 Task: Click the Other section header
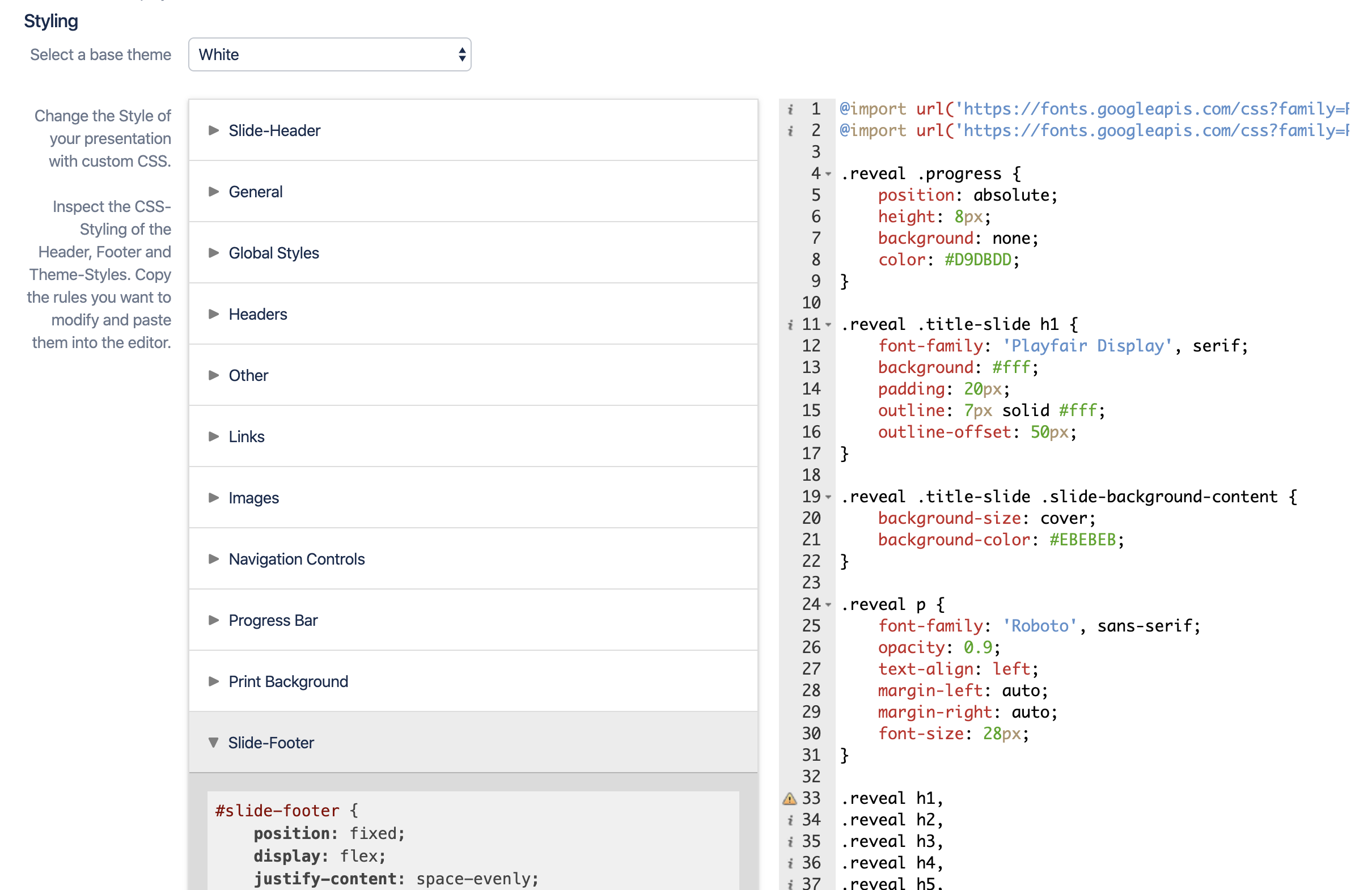pos(248,375)
